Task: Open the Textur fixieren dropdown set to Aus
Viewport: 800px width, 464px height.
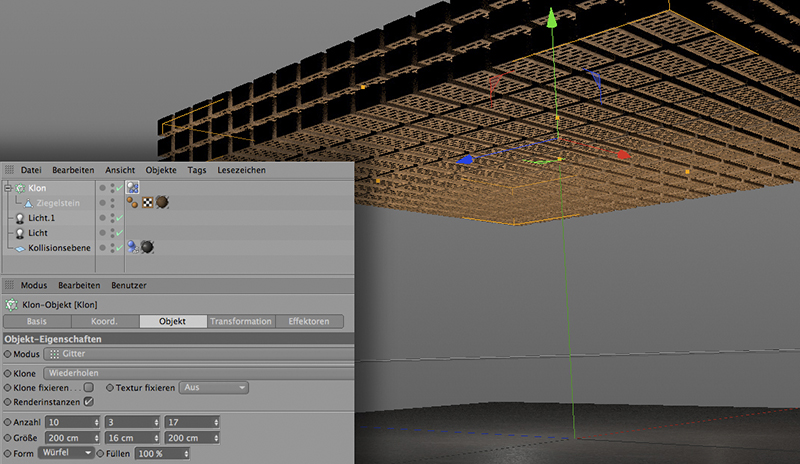Action: (214, 387)
